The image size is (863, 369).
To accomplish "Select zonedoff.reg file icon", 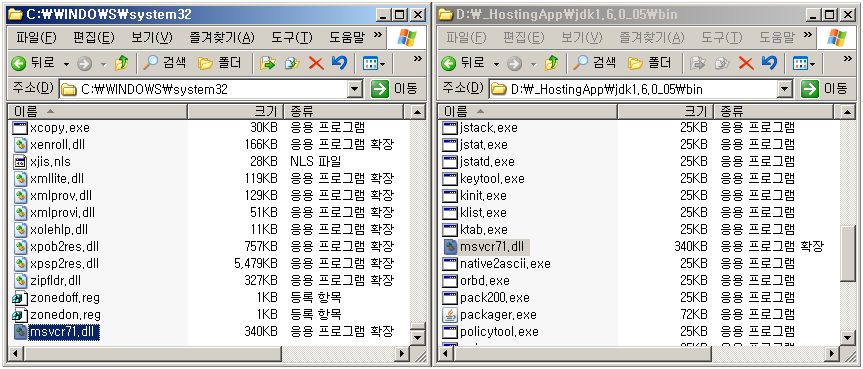I will click(20, 298).
